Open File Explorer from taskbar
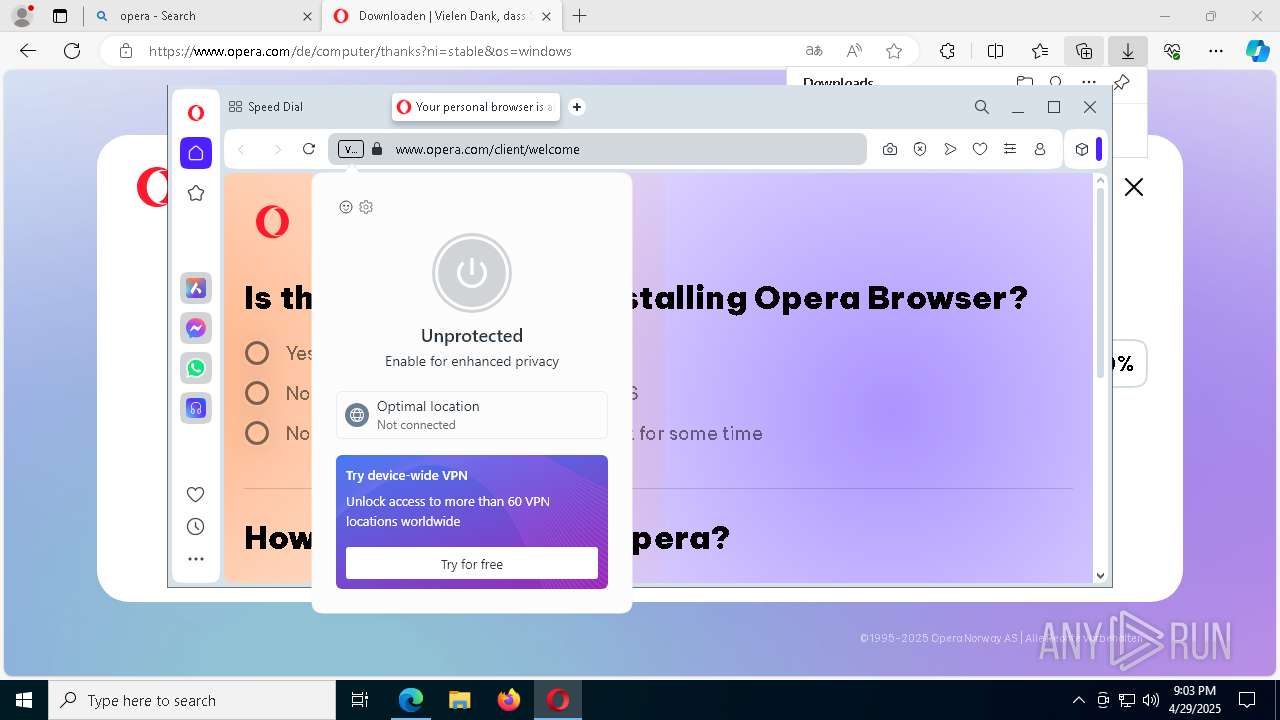The image size is (1280, 720). tap(460, 700)
